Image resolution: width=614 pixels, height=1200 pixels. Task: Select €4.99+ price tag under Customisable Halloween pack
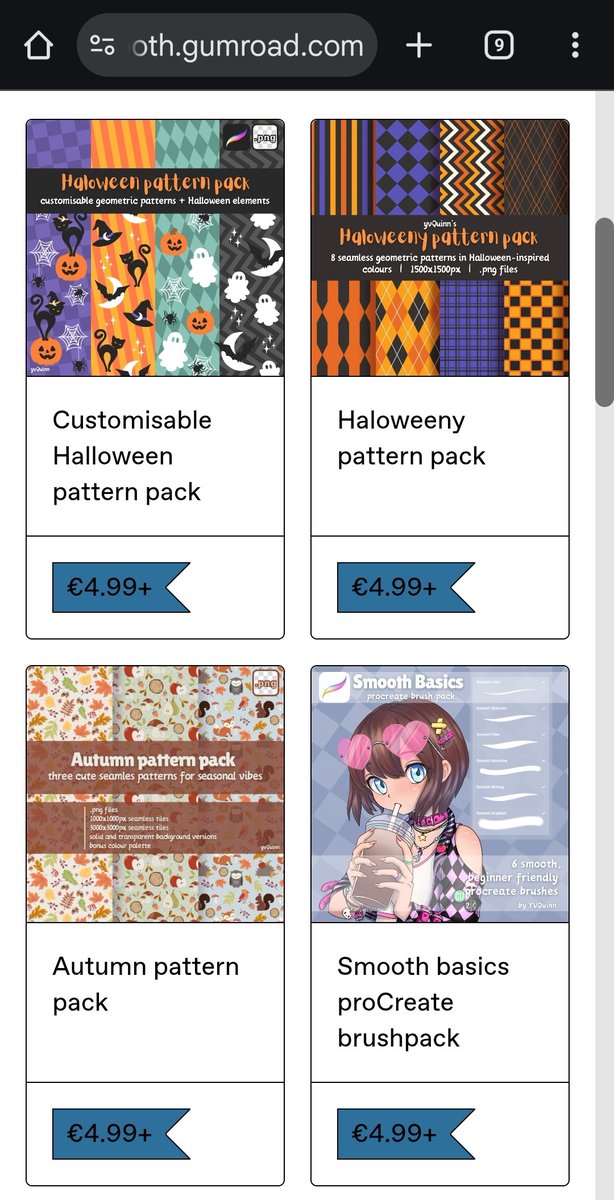(120, 587)
